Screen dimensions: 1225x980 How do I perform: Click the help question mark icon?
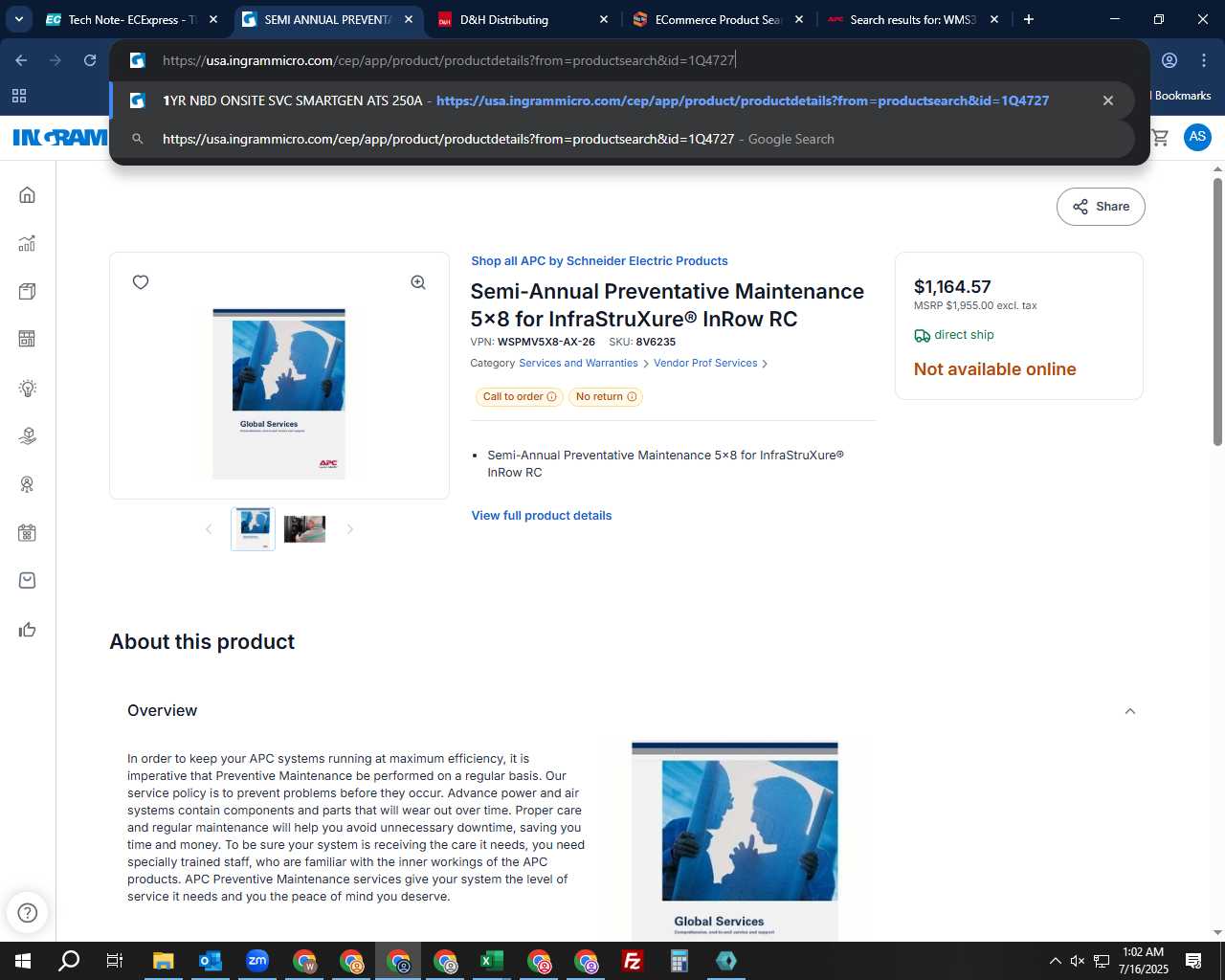click(x=28, y=912)
